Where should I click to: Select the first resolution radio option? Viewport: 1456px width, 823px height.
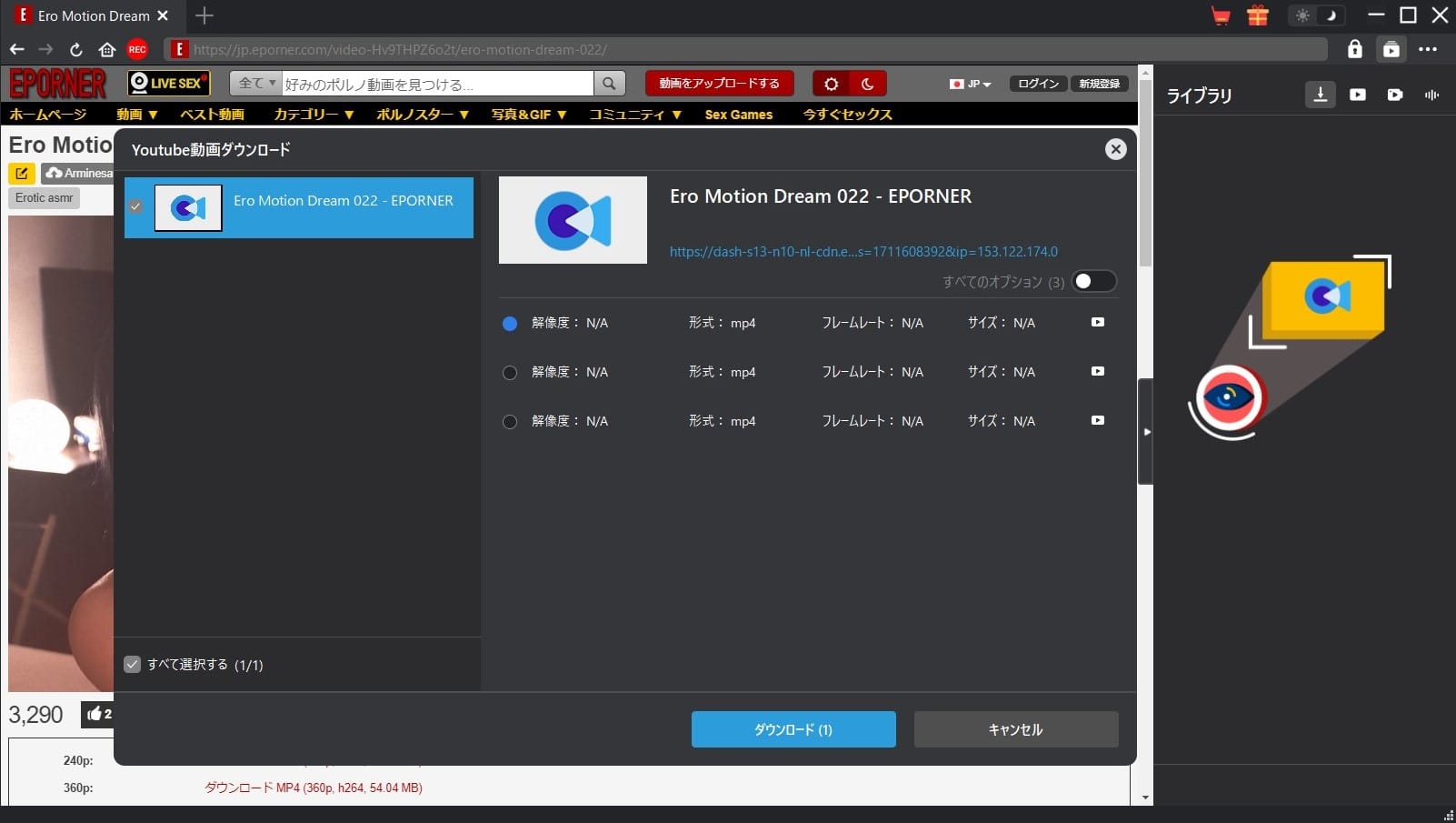click(x=510, y=323)
